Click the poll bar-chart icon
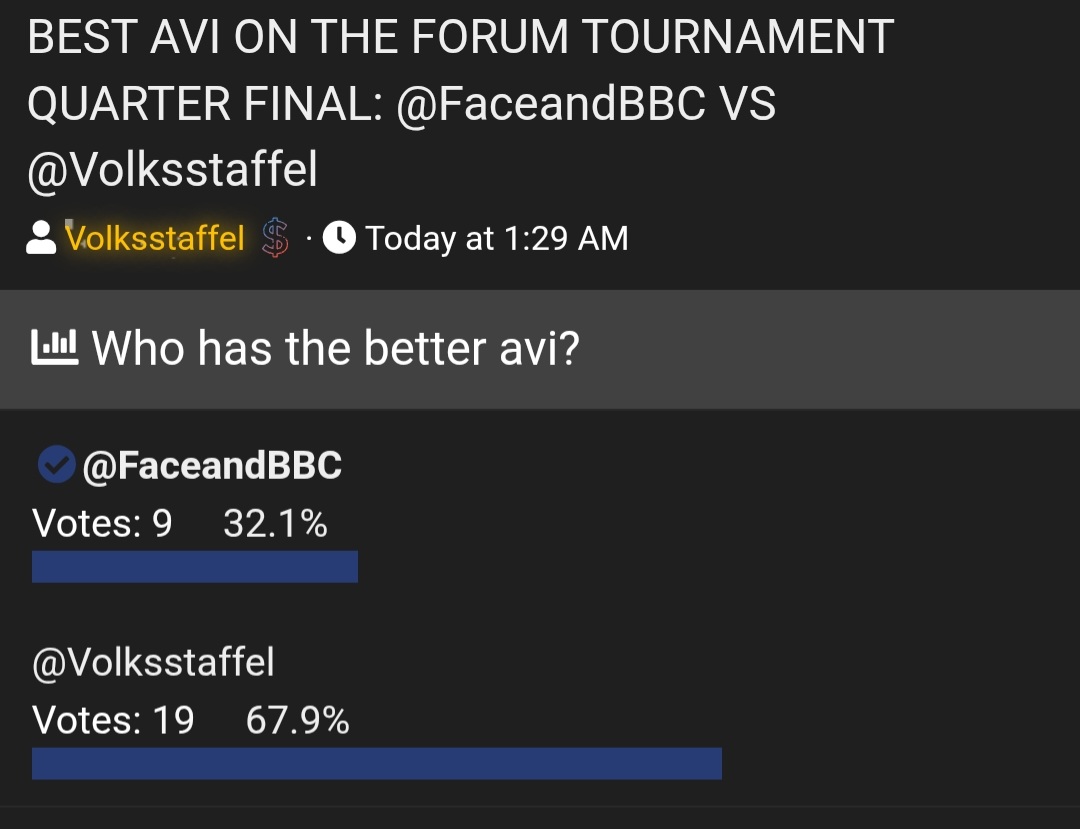Screen dimensions: 1080x829 coord(55,348)
